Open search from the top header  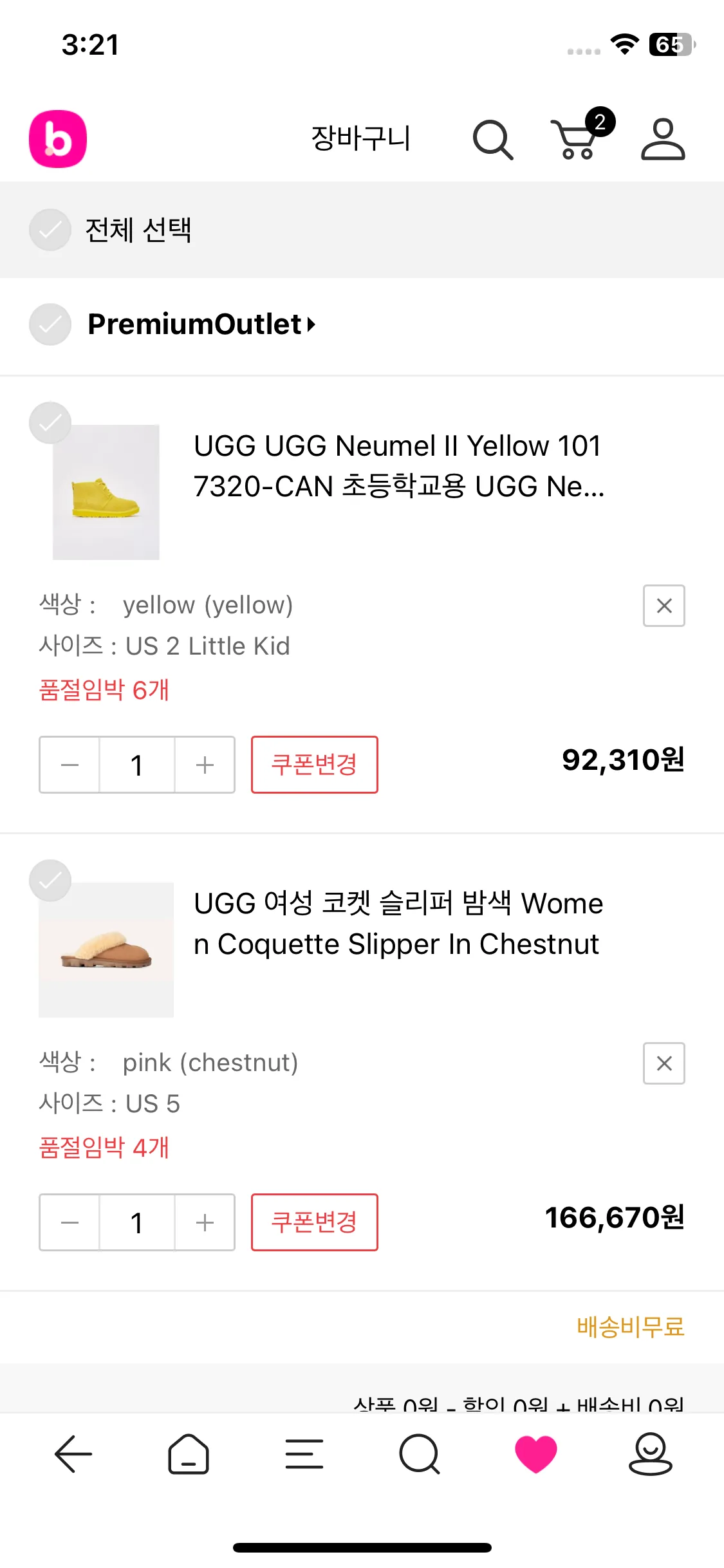coord(492,139)
